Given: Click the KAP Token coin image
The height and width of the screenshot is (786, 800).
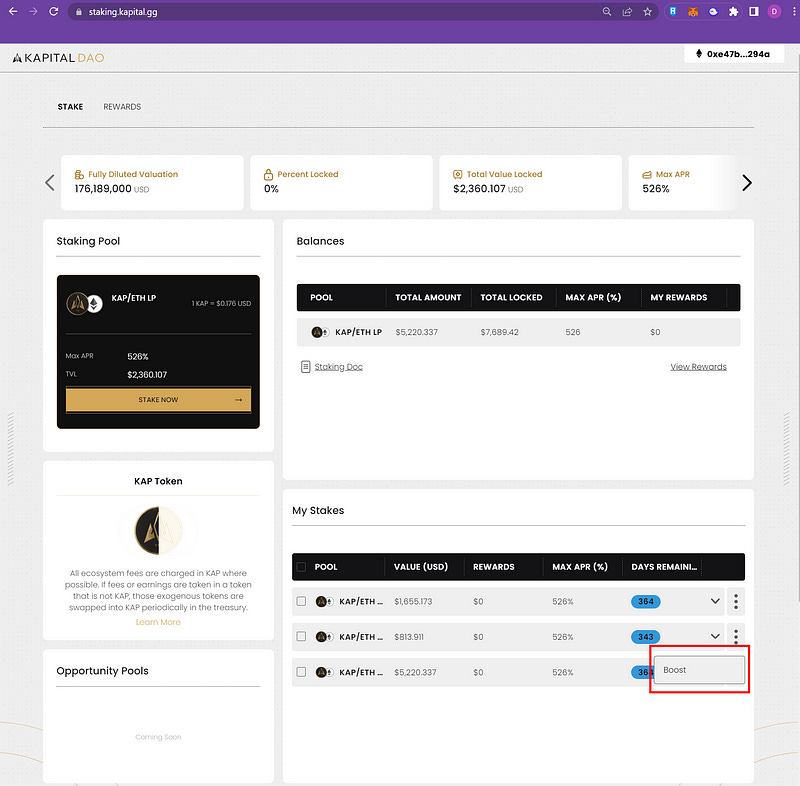Looking at the screenshot, I should [x=158, y=530].
